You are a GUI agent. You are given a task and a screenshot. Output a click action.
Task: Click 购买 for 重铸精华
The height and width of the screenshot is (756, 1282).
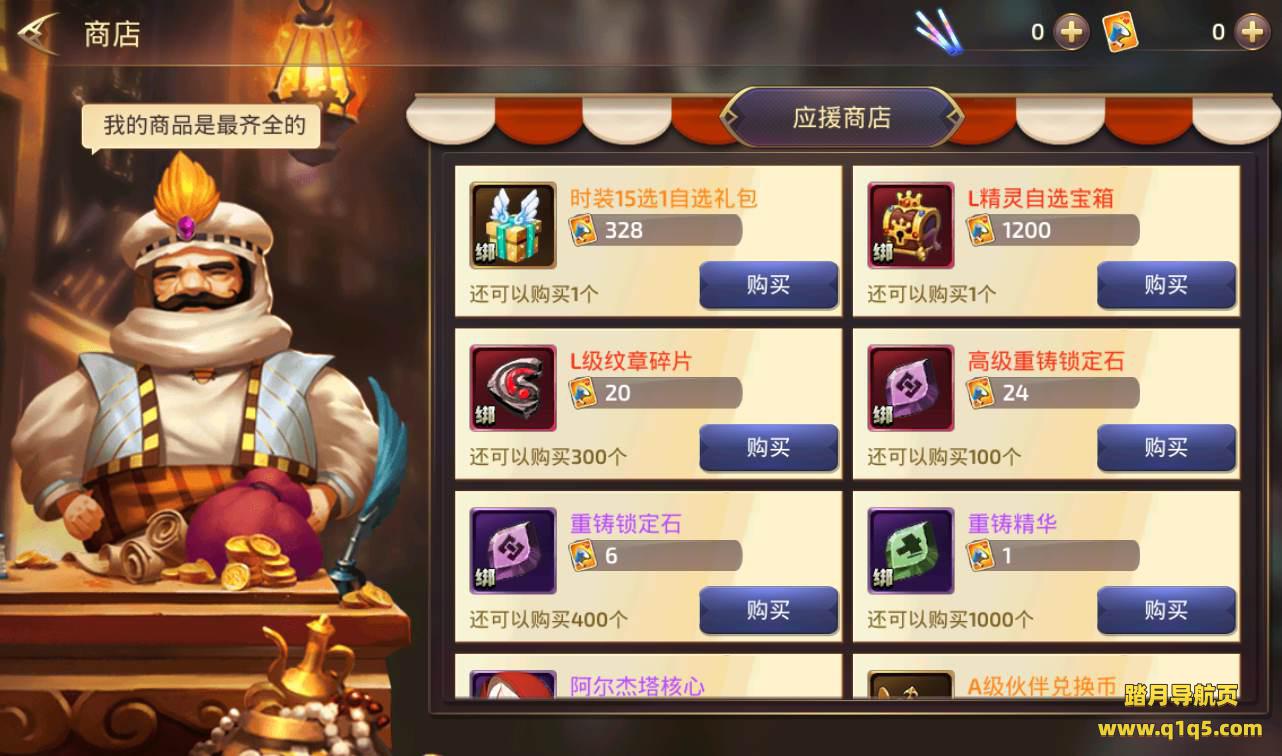[1166, 611]
